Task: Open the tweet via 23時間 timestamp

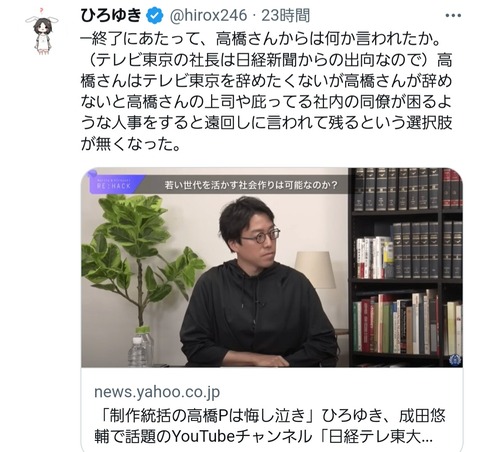Action: pyautogui.click(x=286, y=16)
